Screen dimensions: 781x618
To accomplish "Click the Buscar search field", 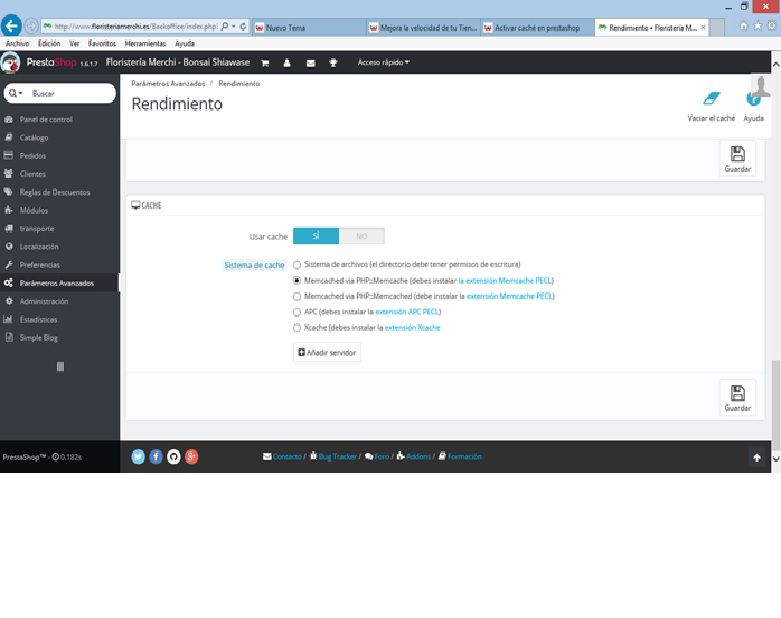I will click(x=70, y=93).
